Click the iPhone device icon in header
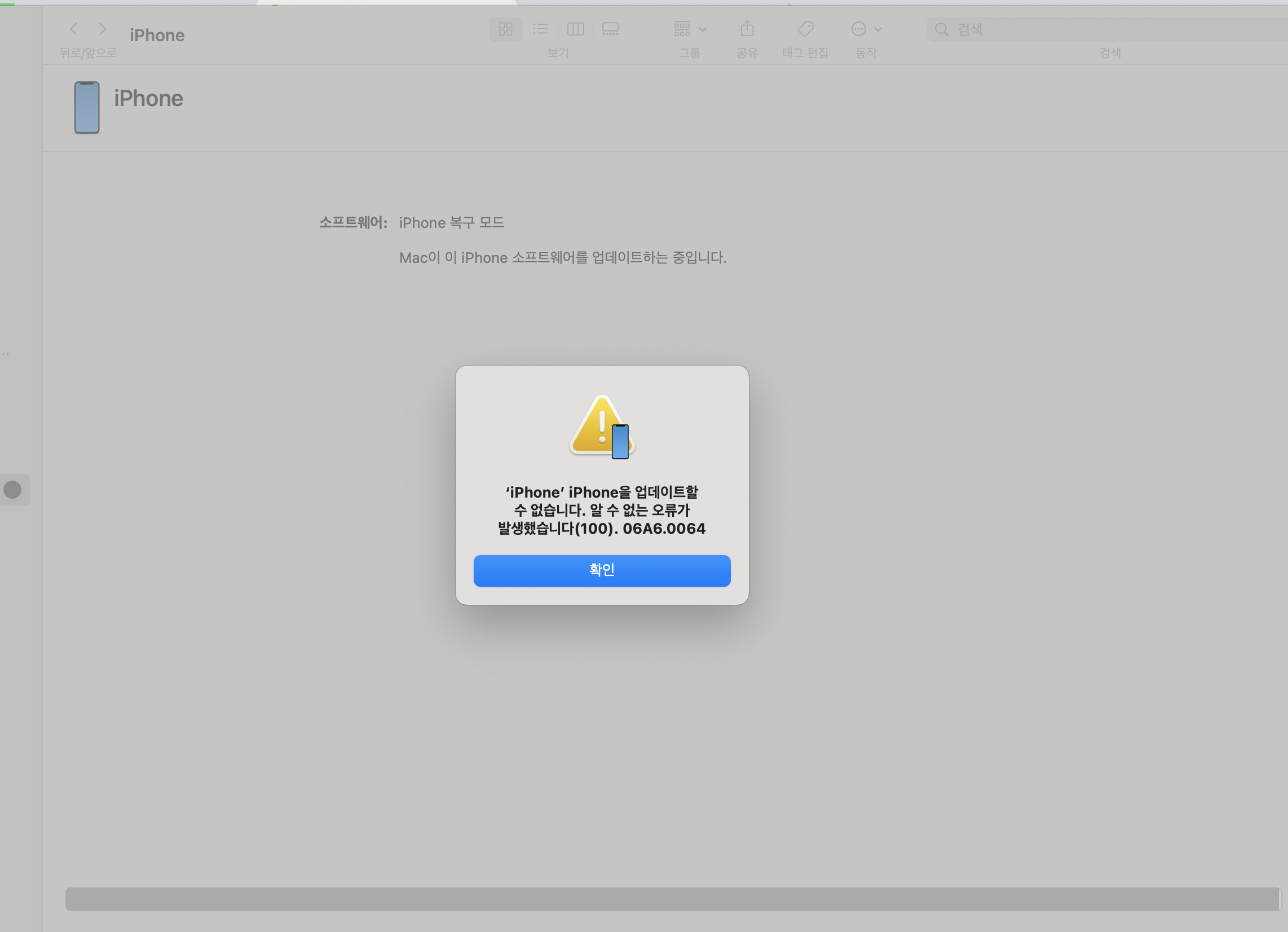 tap(87, 107)
